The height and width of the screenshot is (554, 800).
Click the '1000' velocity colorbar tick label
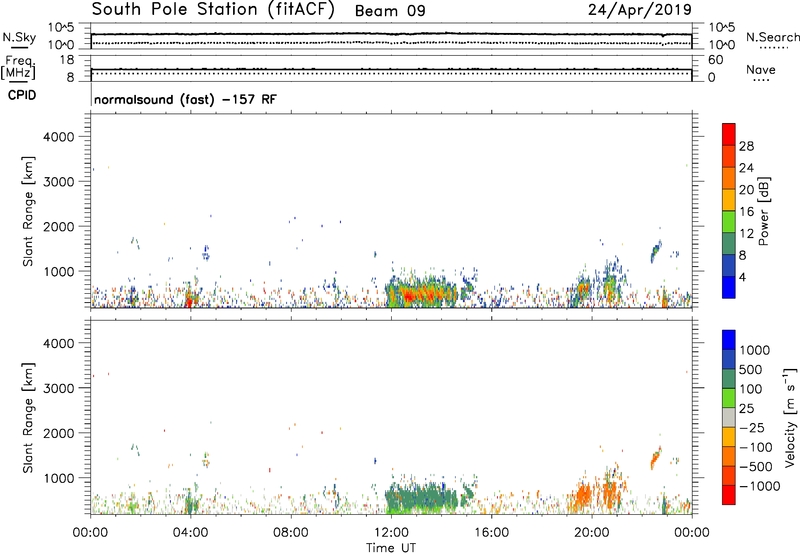[x=755, y=350]
